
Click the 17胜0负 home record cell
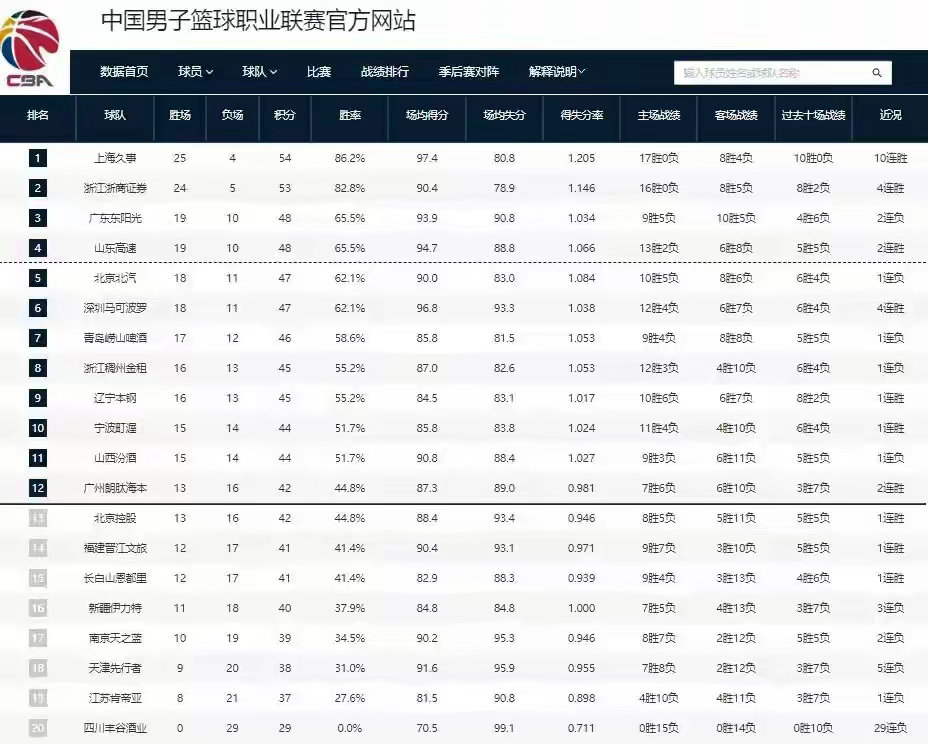click(659, 158)
